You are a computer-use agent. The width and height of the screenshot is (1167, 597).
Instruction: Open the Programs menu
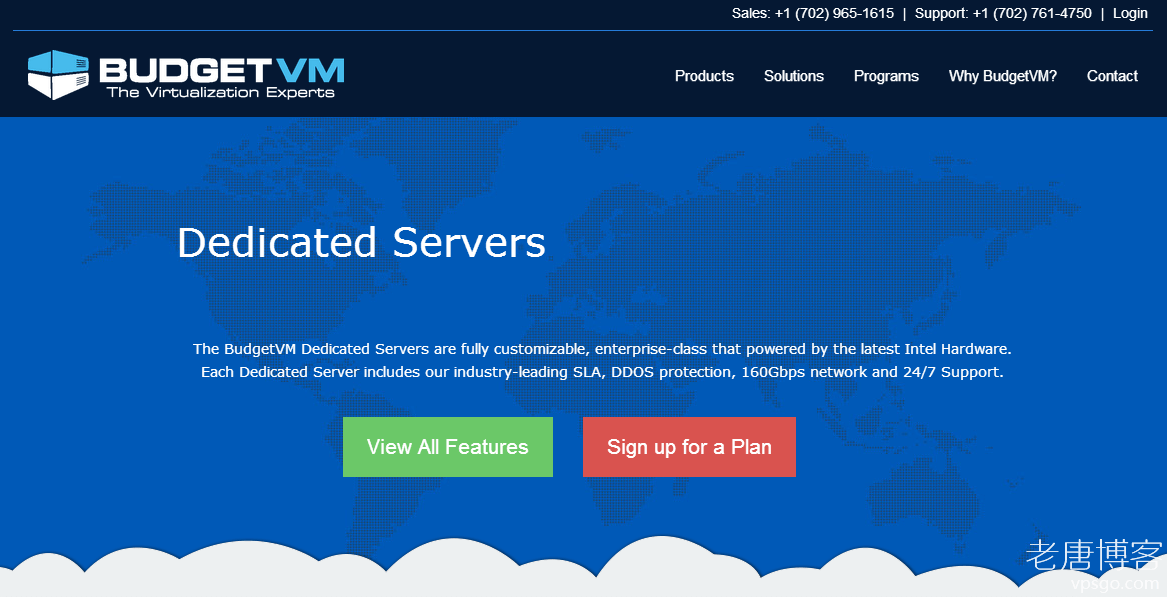(886, 76)
